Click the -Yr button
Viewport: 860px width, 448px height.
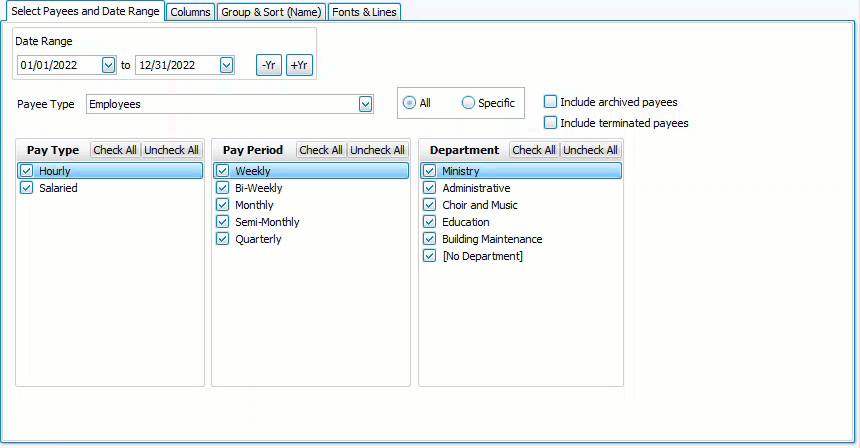[x=268, y=65]
